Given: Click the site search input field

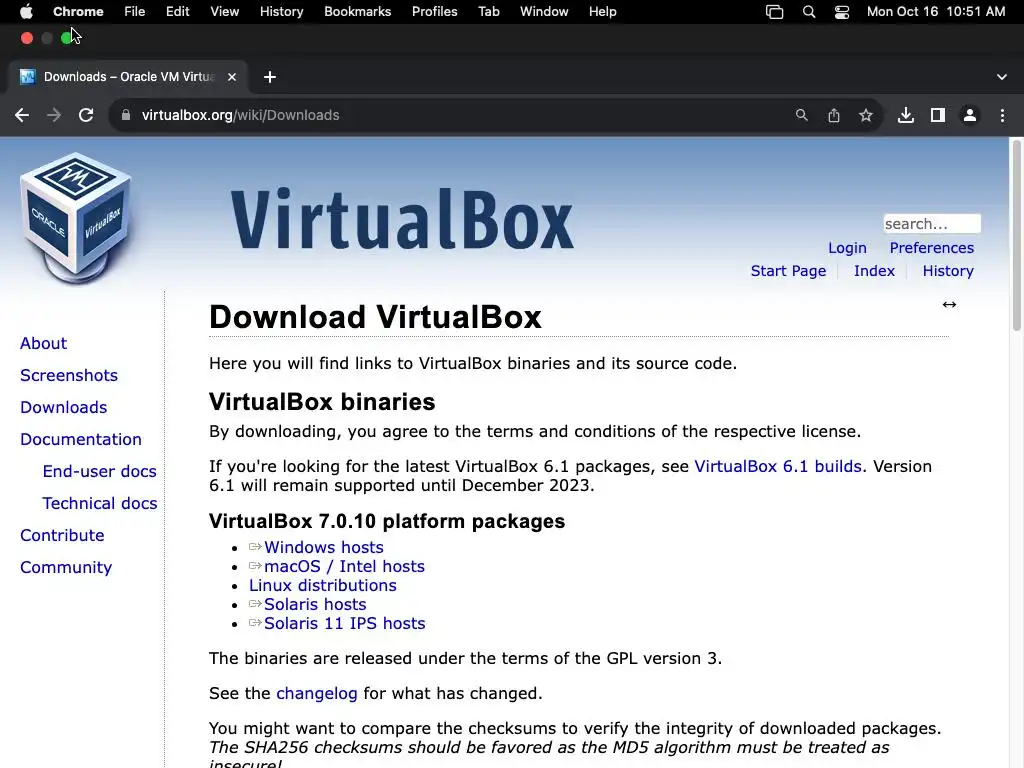Looking at the screenshot, I should [x=931, y=224].
